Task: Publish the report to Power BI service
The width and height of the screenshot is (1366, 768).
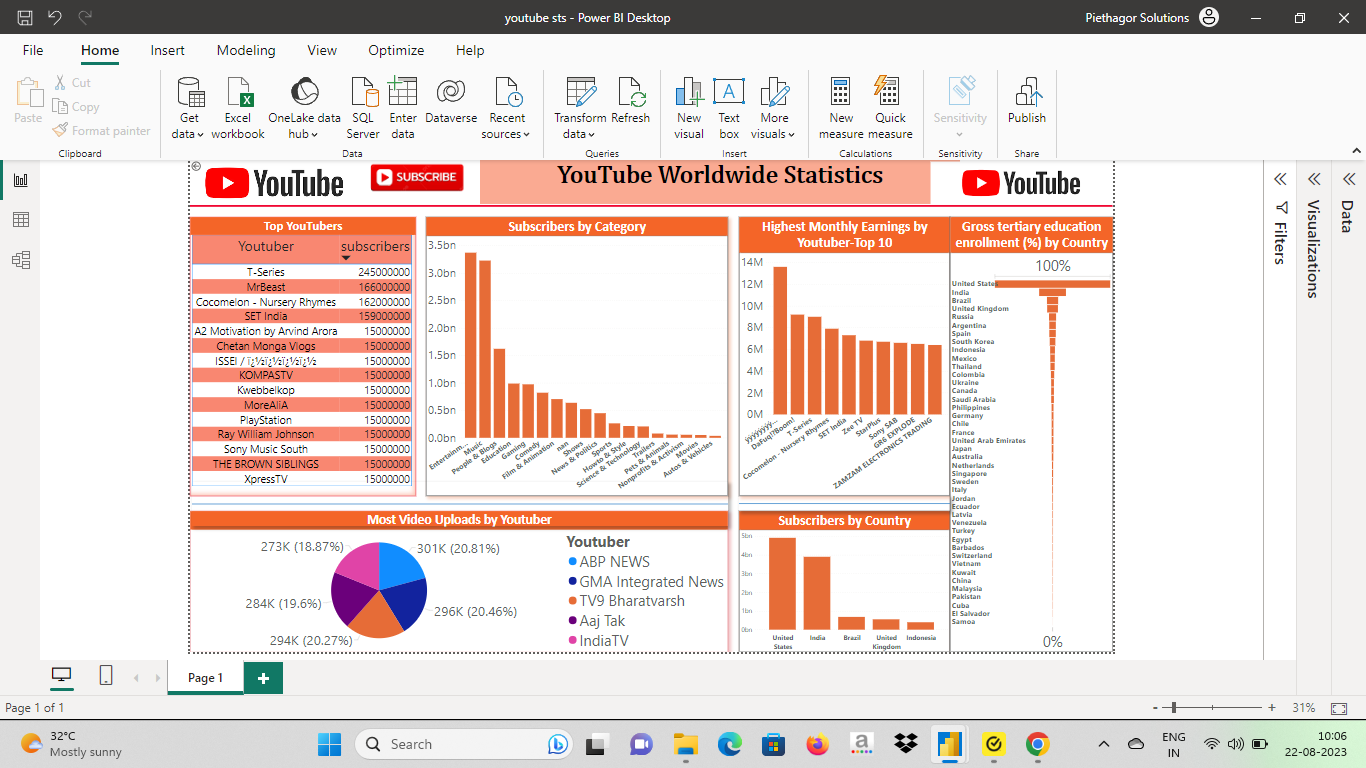Action: 1026,105
